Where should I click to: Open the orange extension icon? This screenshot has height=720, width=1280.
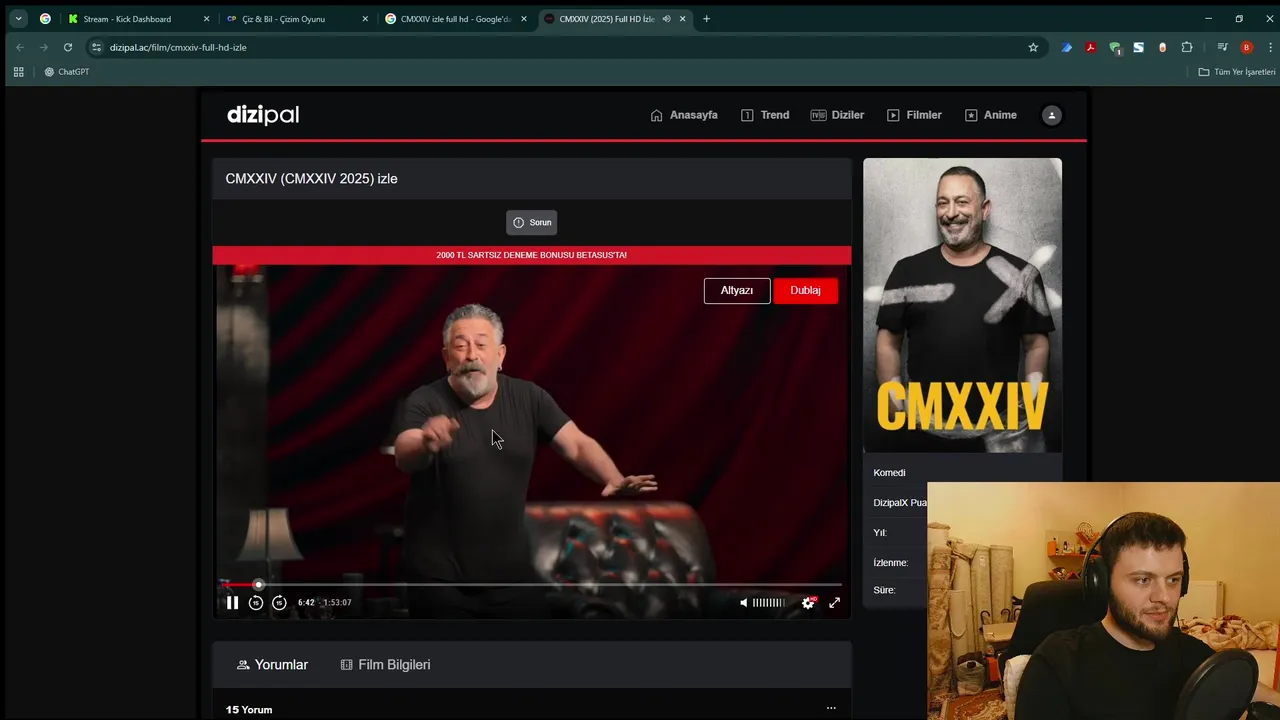1162,47
